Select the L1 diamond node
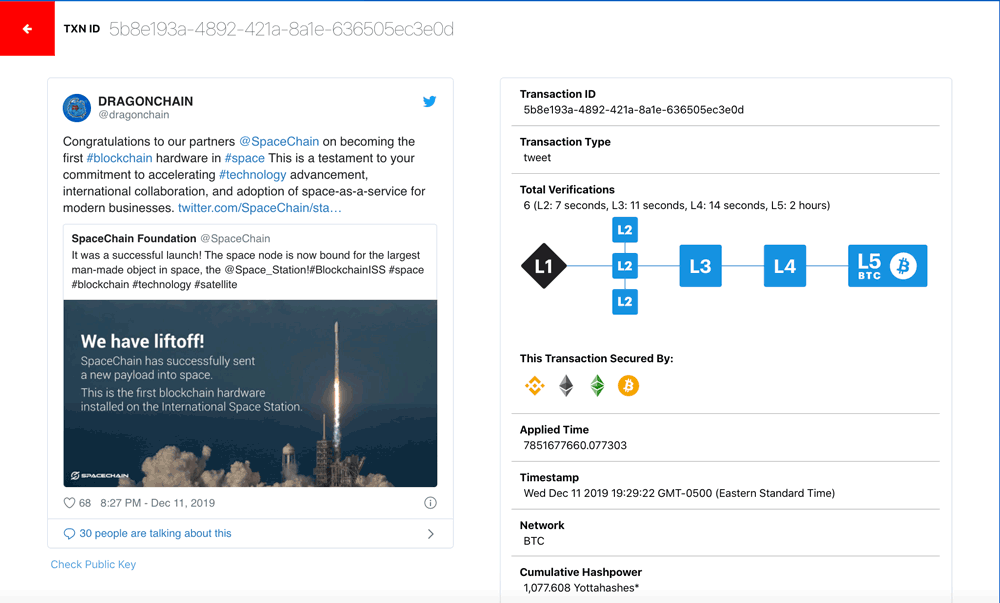Viewport: 1000px width, 603px height. tap(543, 266)
